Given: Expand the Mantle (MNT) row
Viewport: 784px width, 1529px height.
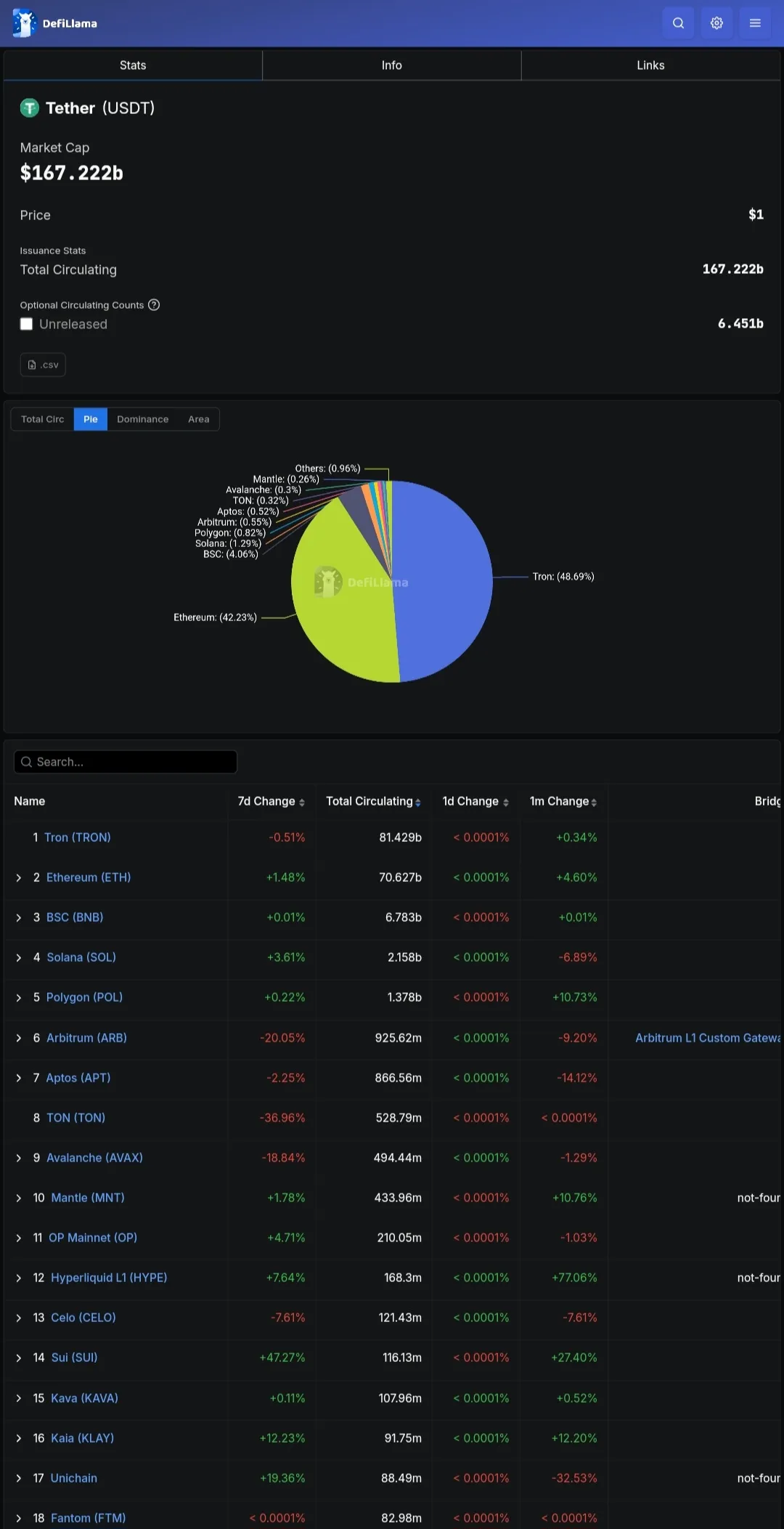Looking at the screenshot, I should click(19, 1199).
